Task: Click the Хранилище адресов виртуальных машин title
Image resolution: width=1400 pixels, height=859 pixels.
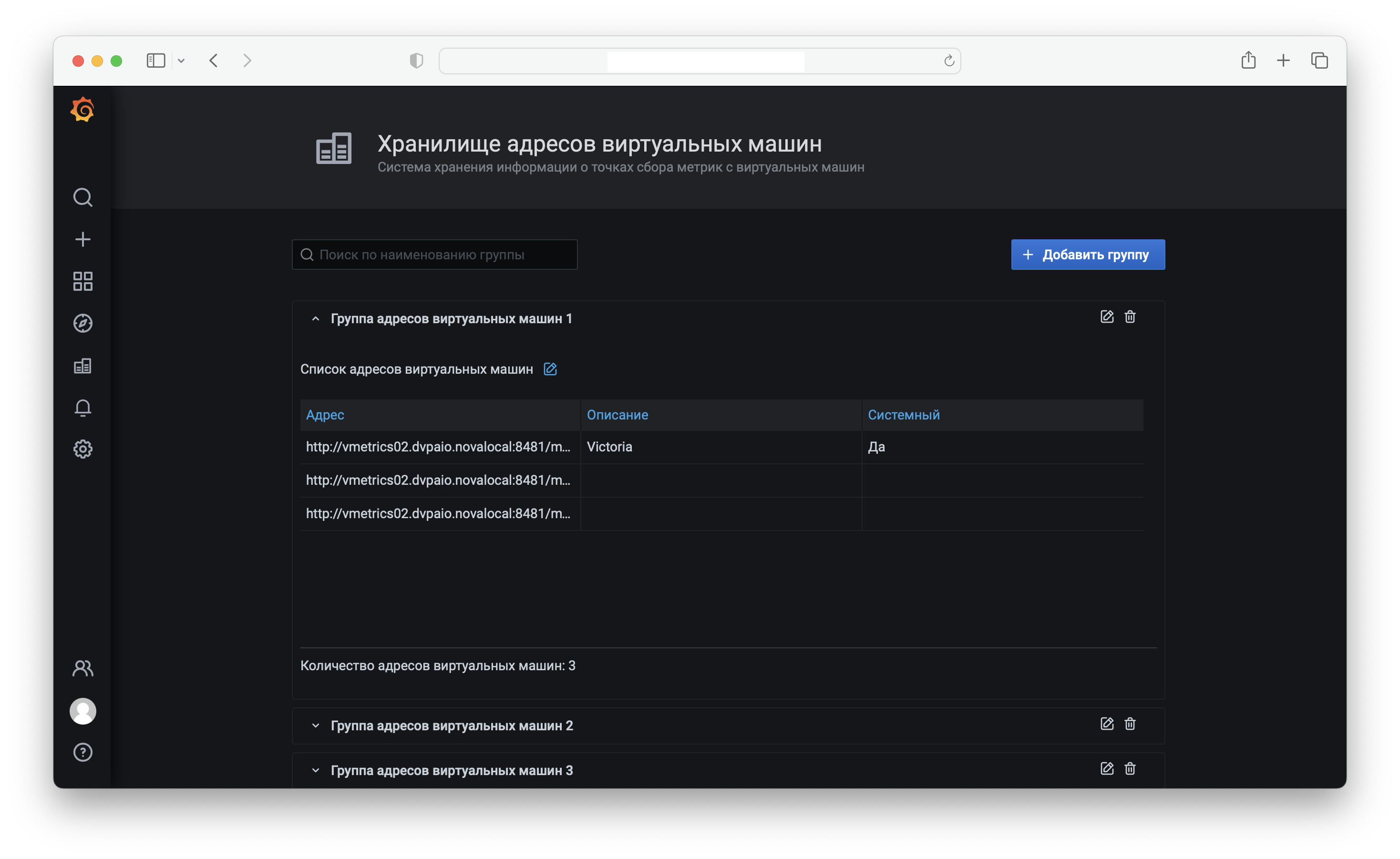Action: tap(599, 144)
